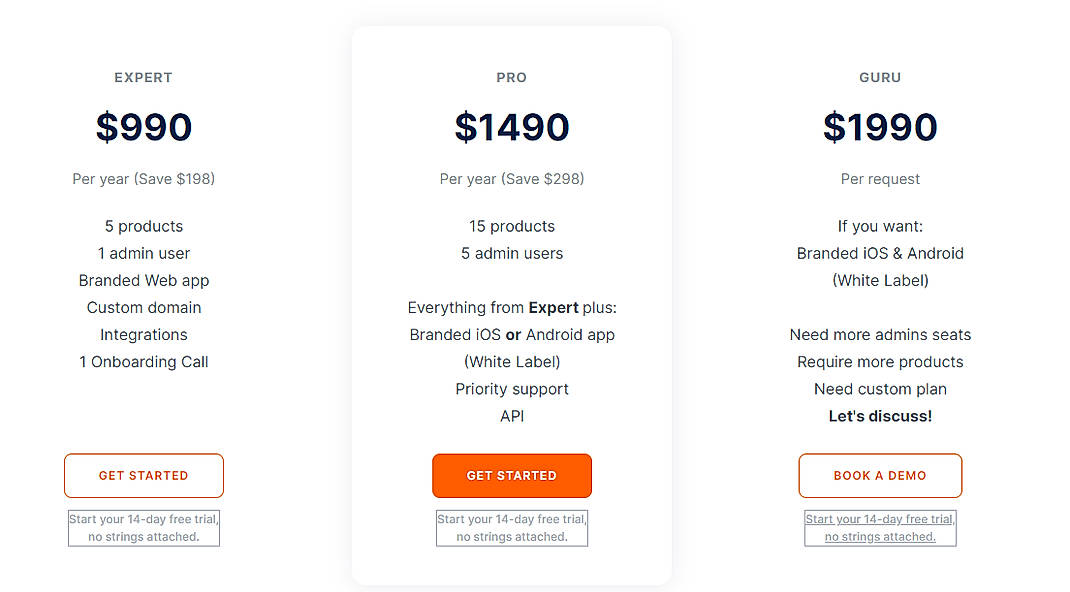
Task: Select the PRO plan heading
Action: coord(511,77)
